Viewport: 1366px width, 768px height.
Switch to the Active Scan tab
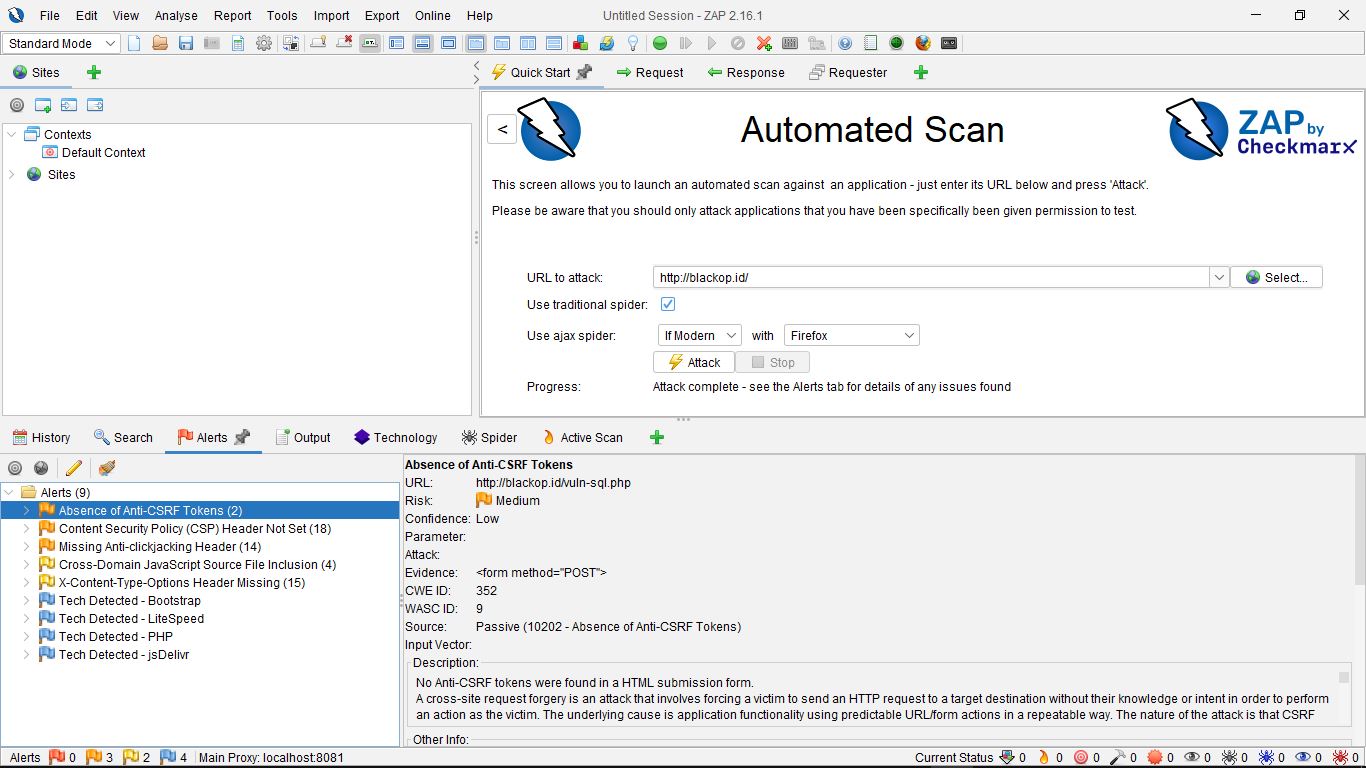582,437
